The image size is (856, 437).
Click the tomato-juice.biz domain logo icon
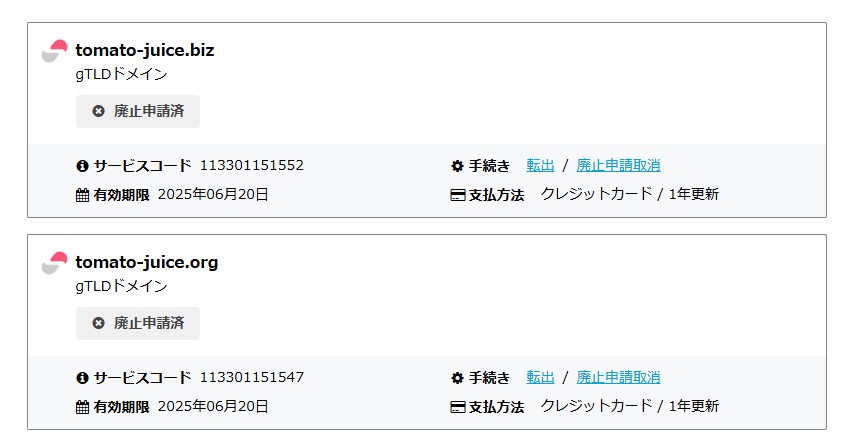pyautogui.click(x=55, y=51)
